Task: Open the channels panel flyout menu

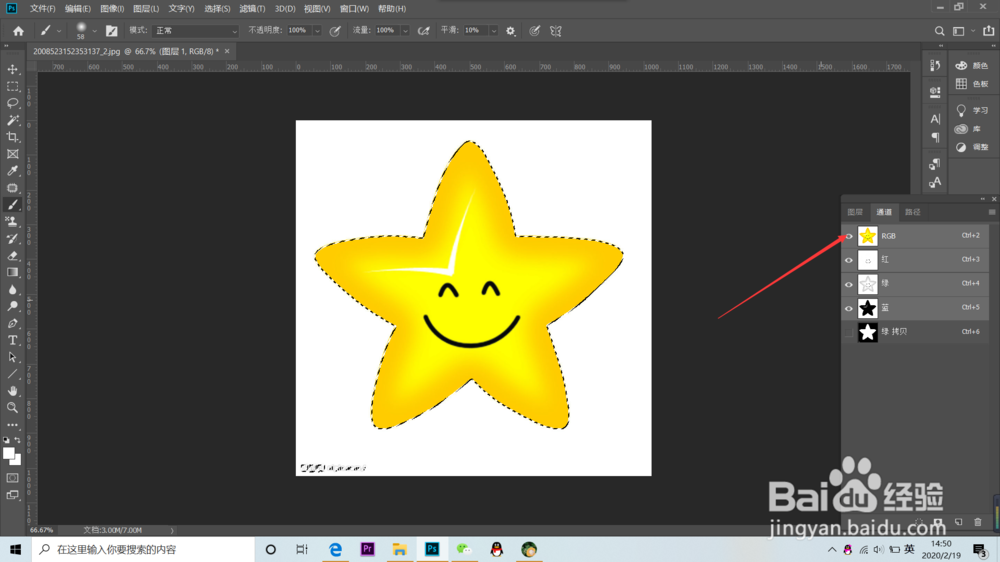Action: click(x=992, y=212)
